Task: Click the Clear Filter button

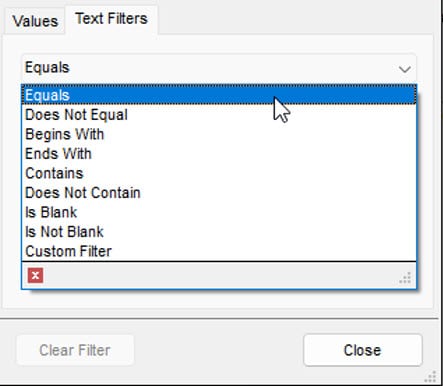Action: pyautogui.click(x=75, y=350)
